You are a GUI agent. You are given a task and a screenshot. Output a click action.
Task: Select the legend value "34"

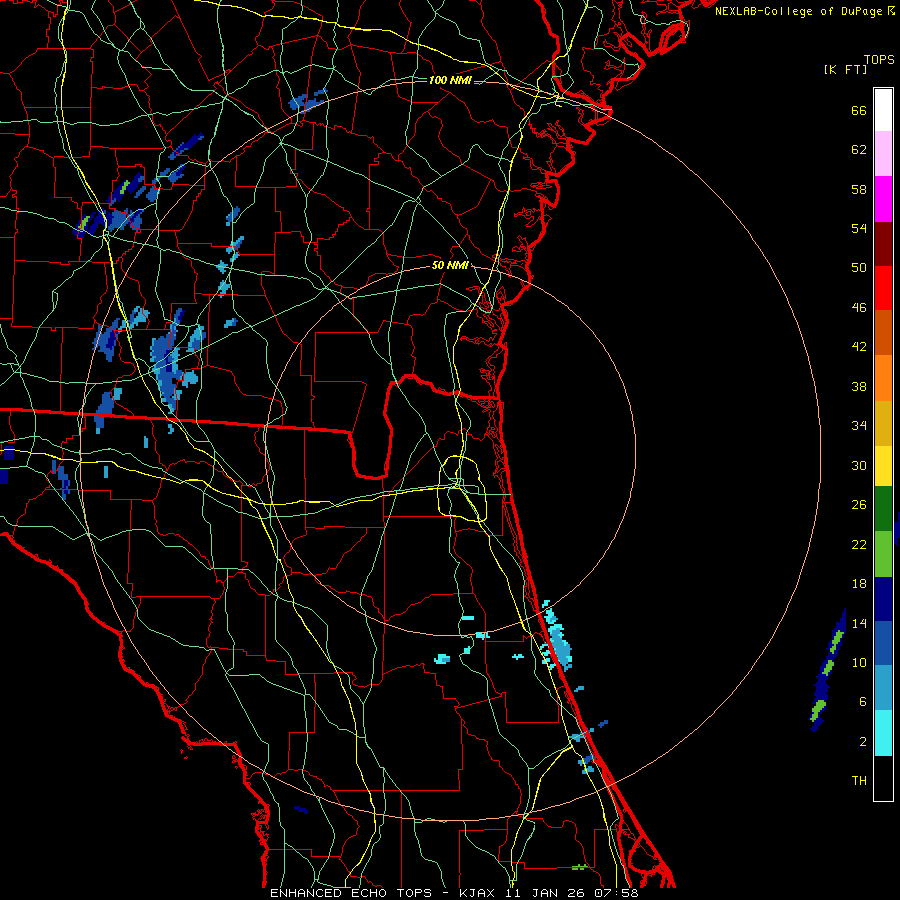[859, 426]
